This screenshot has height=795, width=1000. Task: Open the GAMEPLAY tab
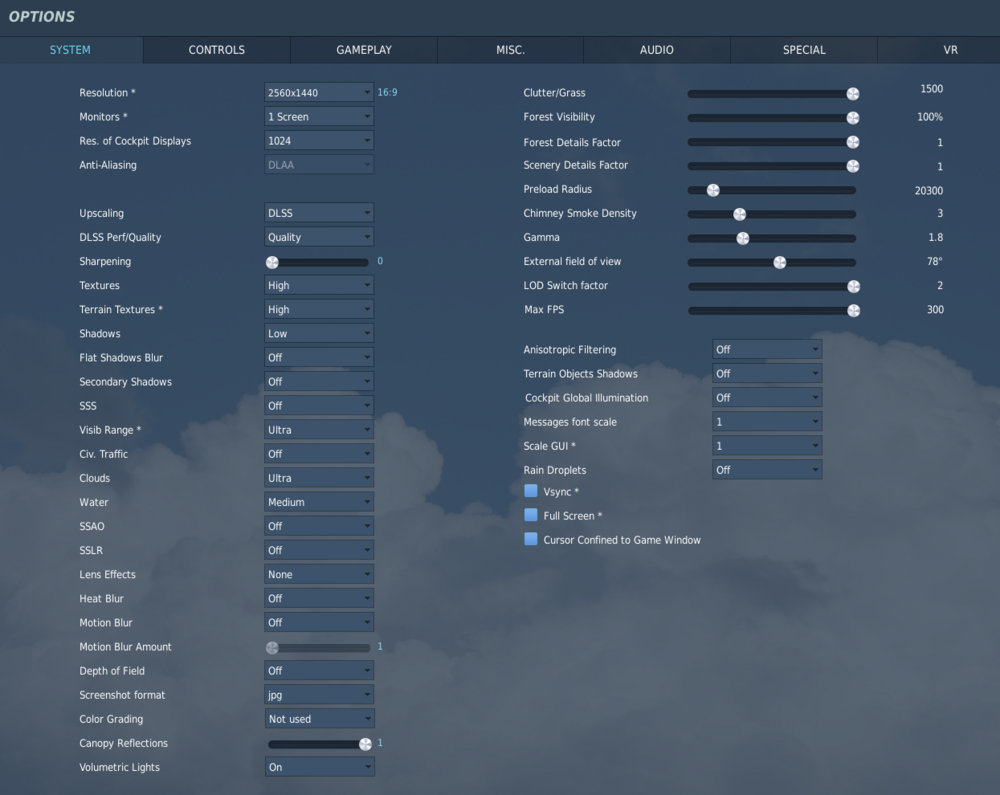coord(364,50)
